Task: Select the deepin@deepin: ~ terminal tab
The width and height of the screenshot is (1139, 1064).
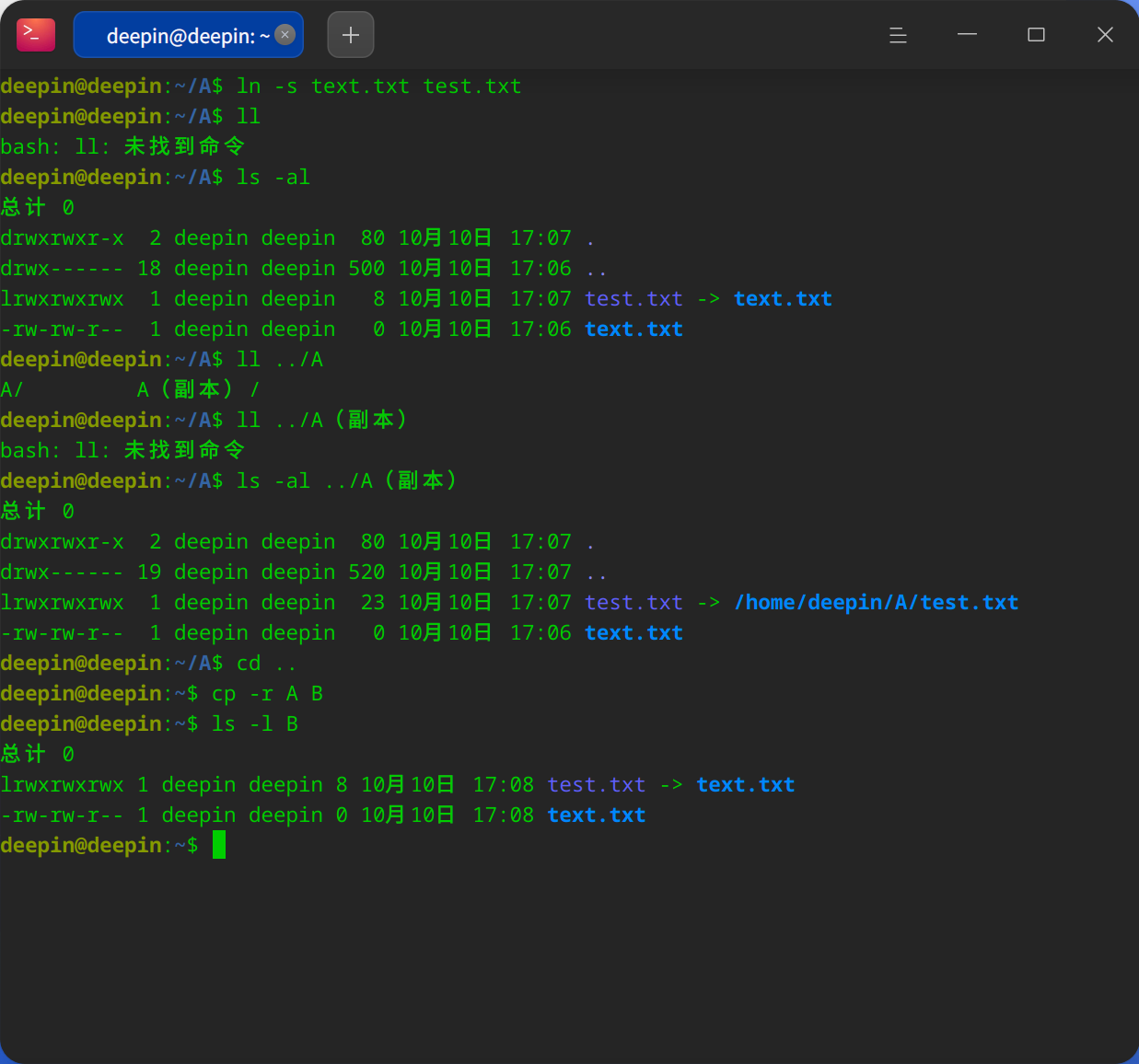Action: point(188,35)
